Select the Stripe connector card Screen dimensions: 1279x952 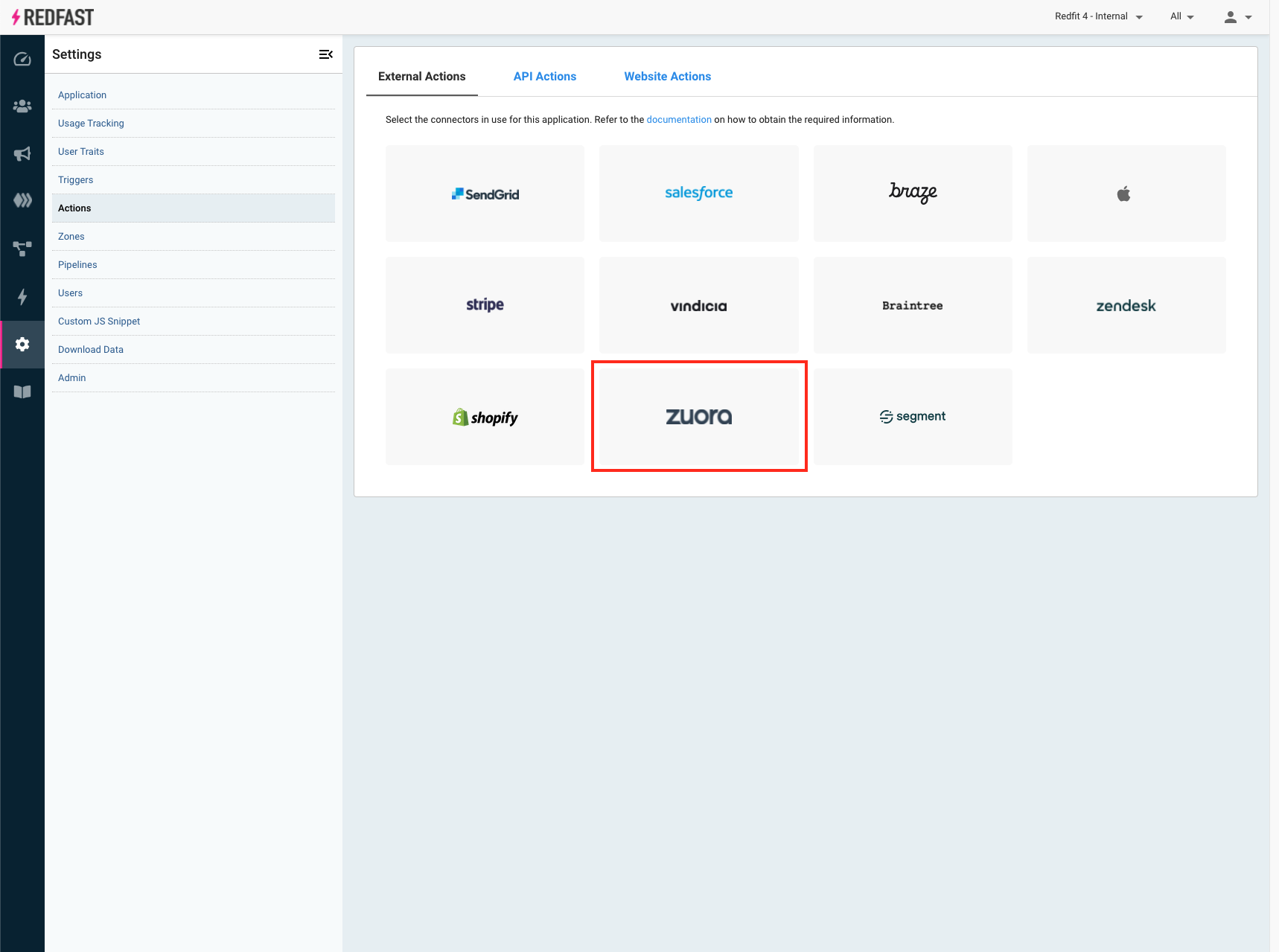[485, 305]
